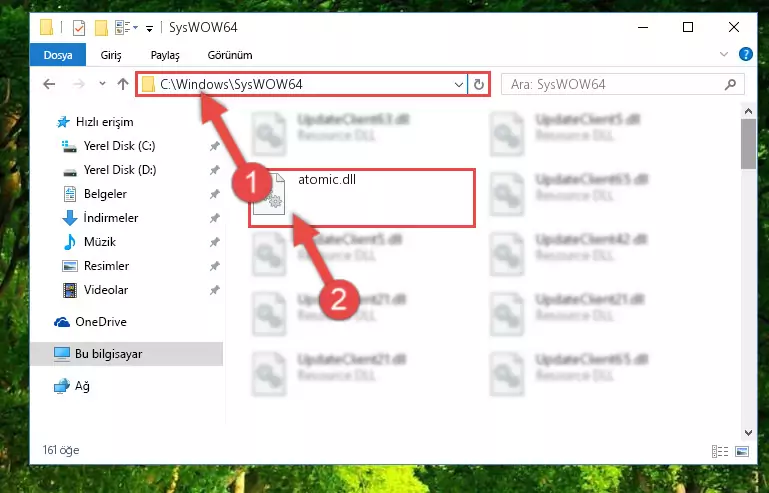The width and height of the screenshot is (769, 493).
Task: Open the address bar history dropdown
Action: (459, 84)
